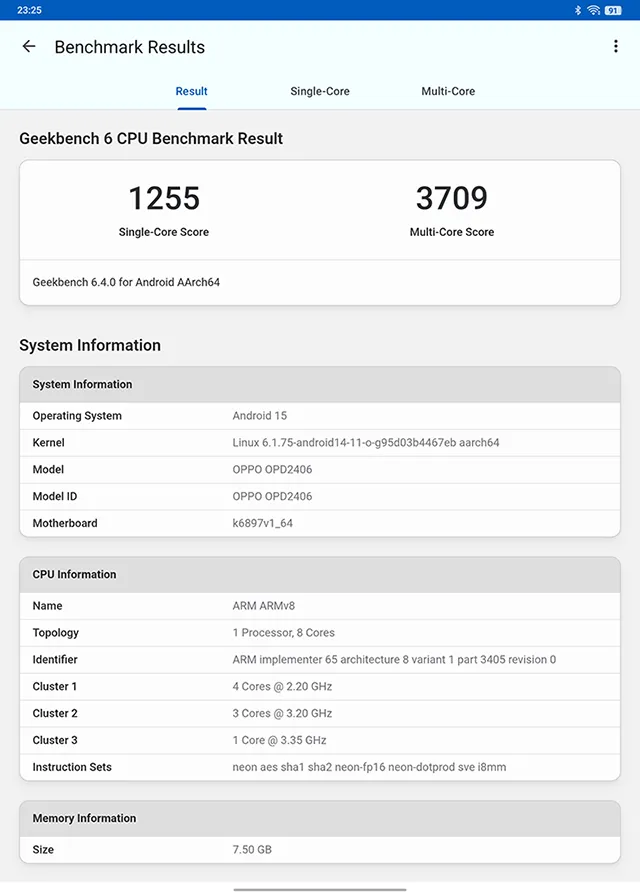The height and width of the screenshot is (896, 640).
Task: Switch to the Result tab
Action: 191,91
